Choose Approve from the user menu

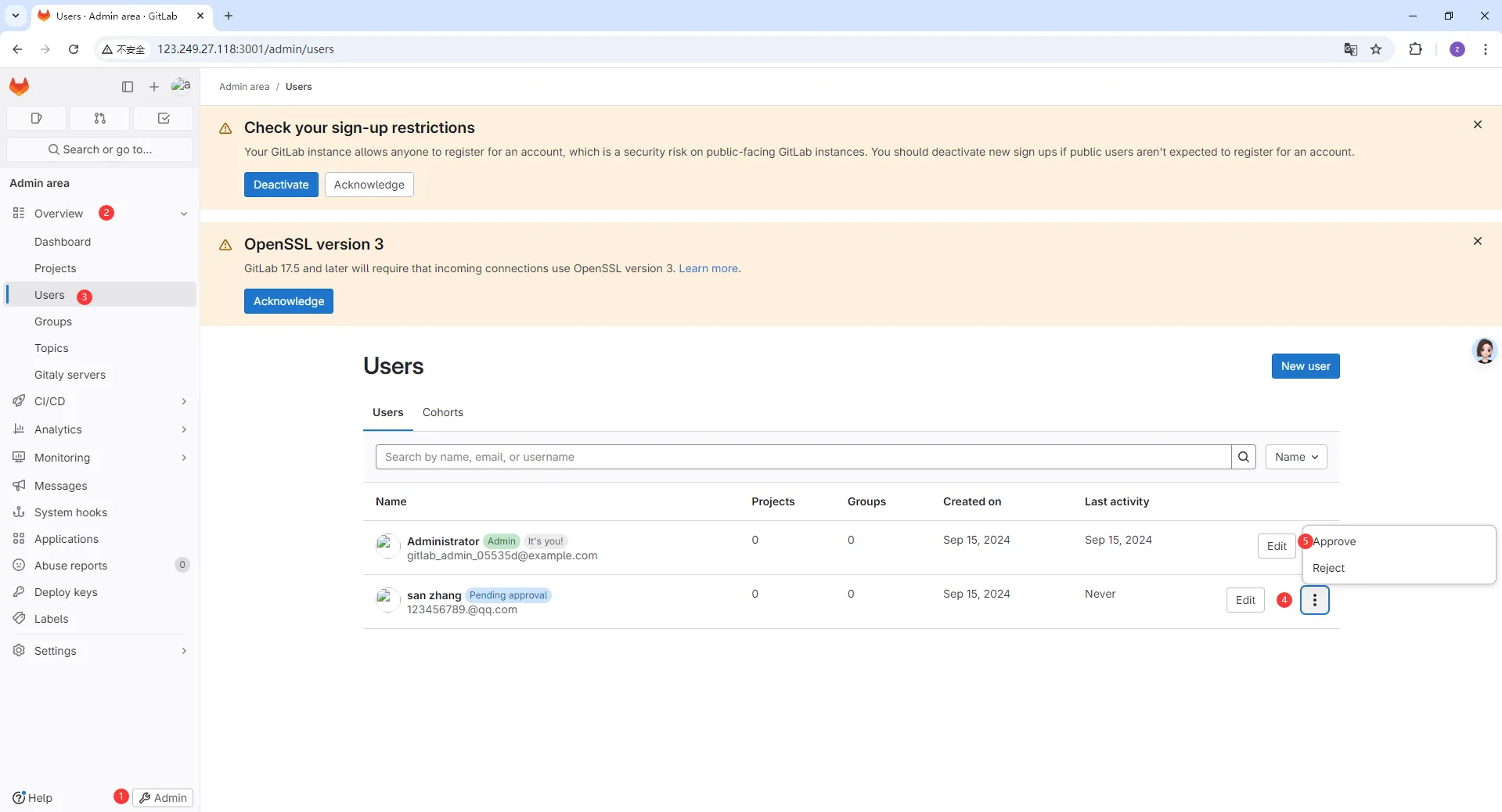coord(1335,541)
